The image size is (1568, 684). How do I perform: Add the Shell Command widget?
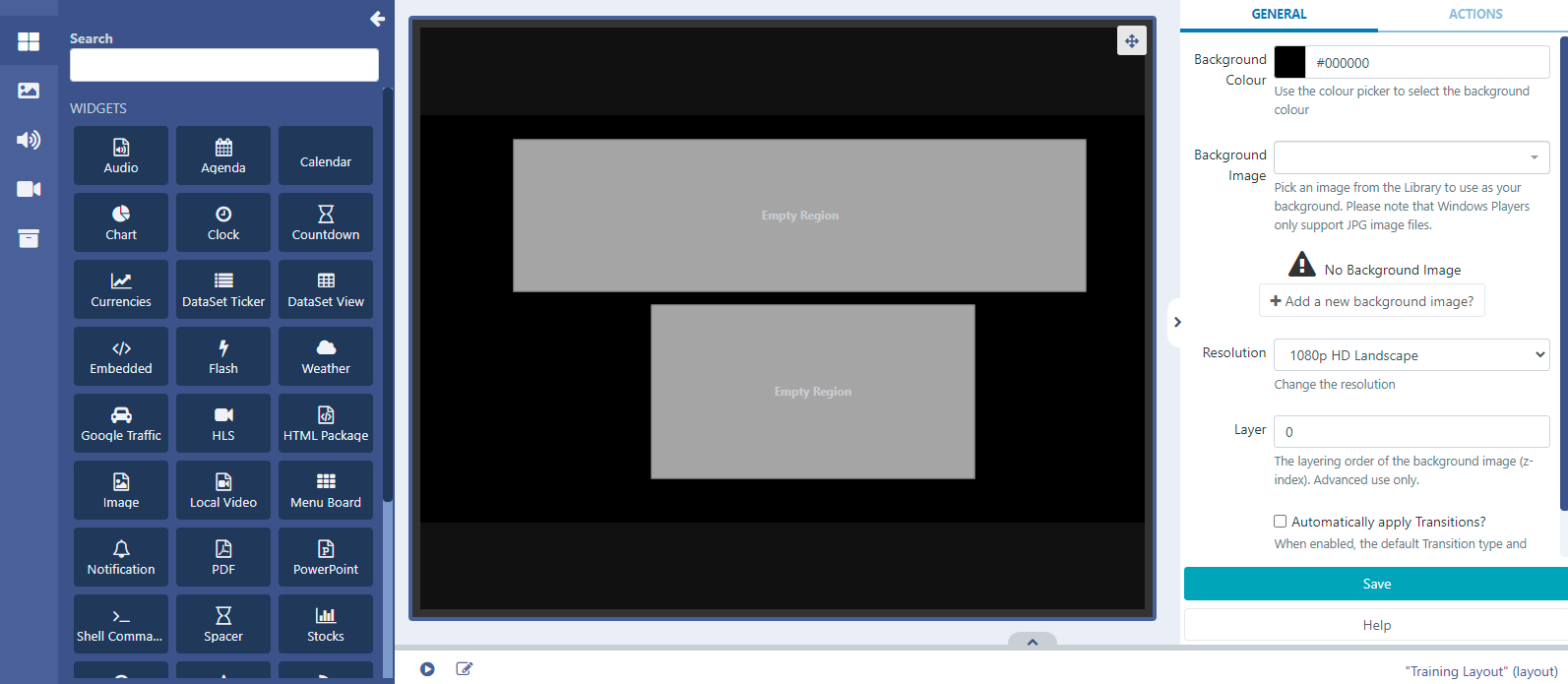[x=121, y=624]
